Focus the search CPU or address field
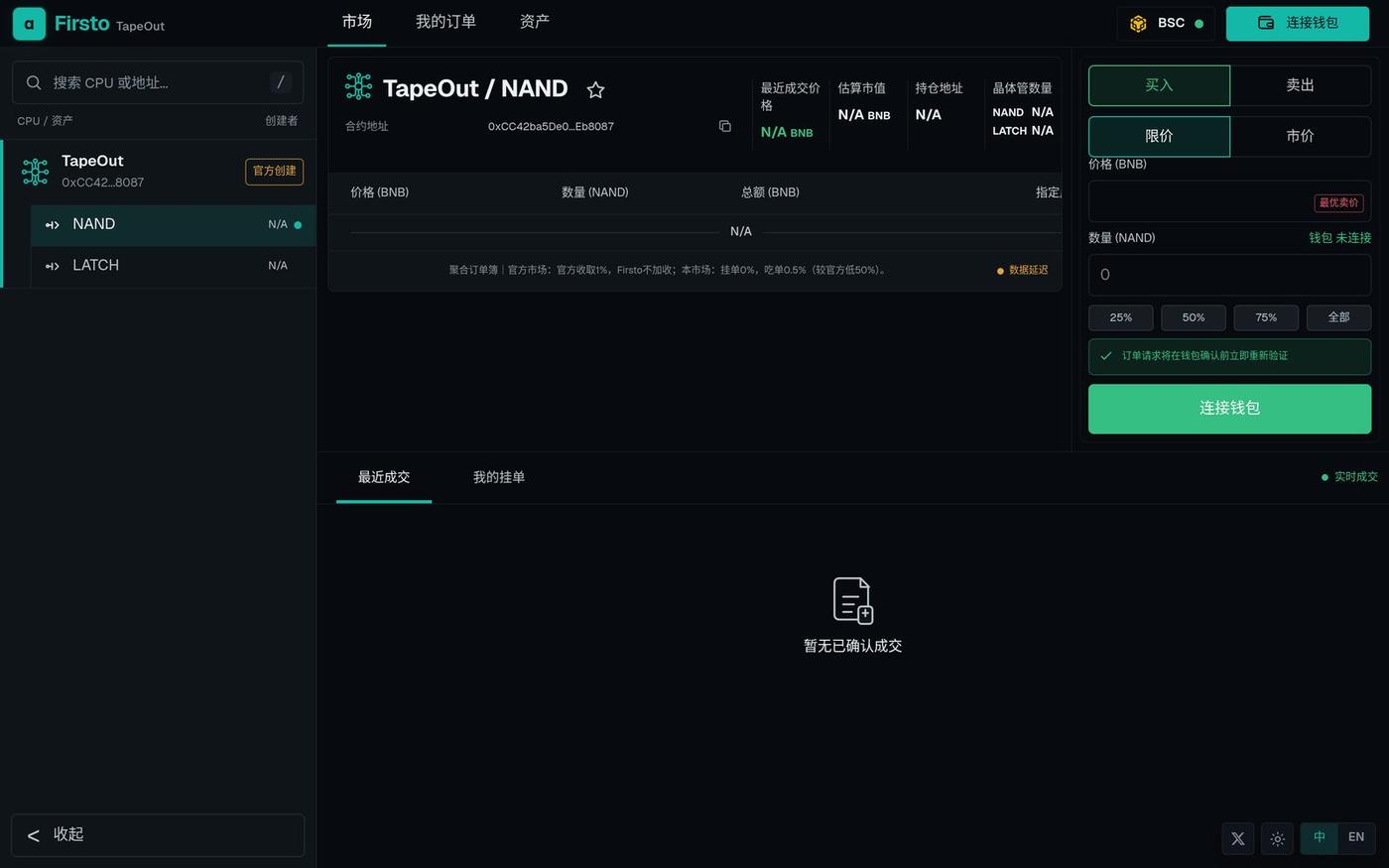The image size is (1389, 868). coord(158,82)
